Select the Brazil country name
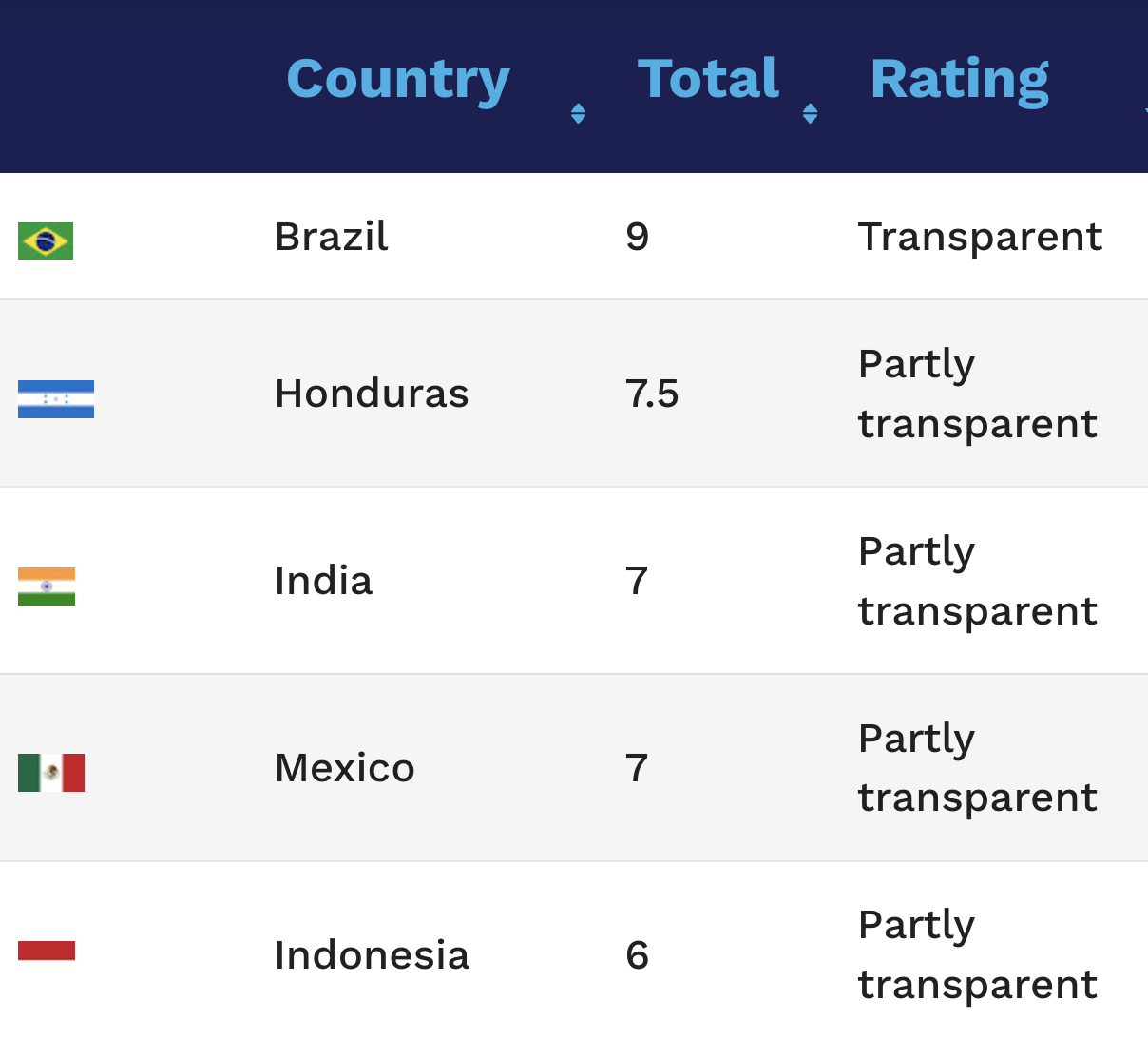The width and height of the screenshot is (1148, 1038). click(x=332, y=237)
